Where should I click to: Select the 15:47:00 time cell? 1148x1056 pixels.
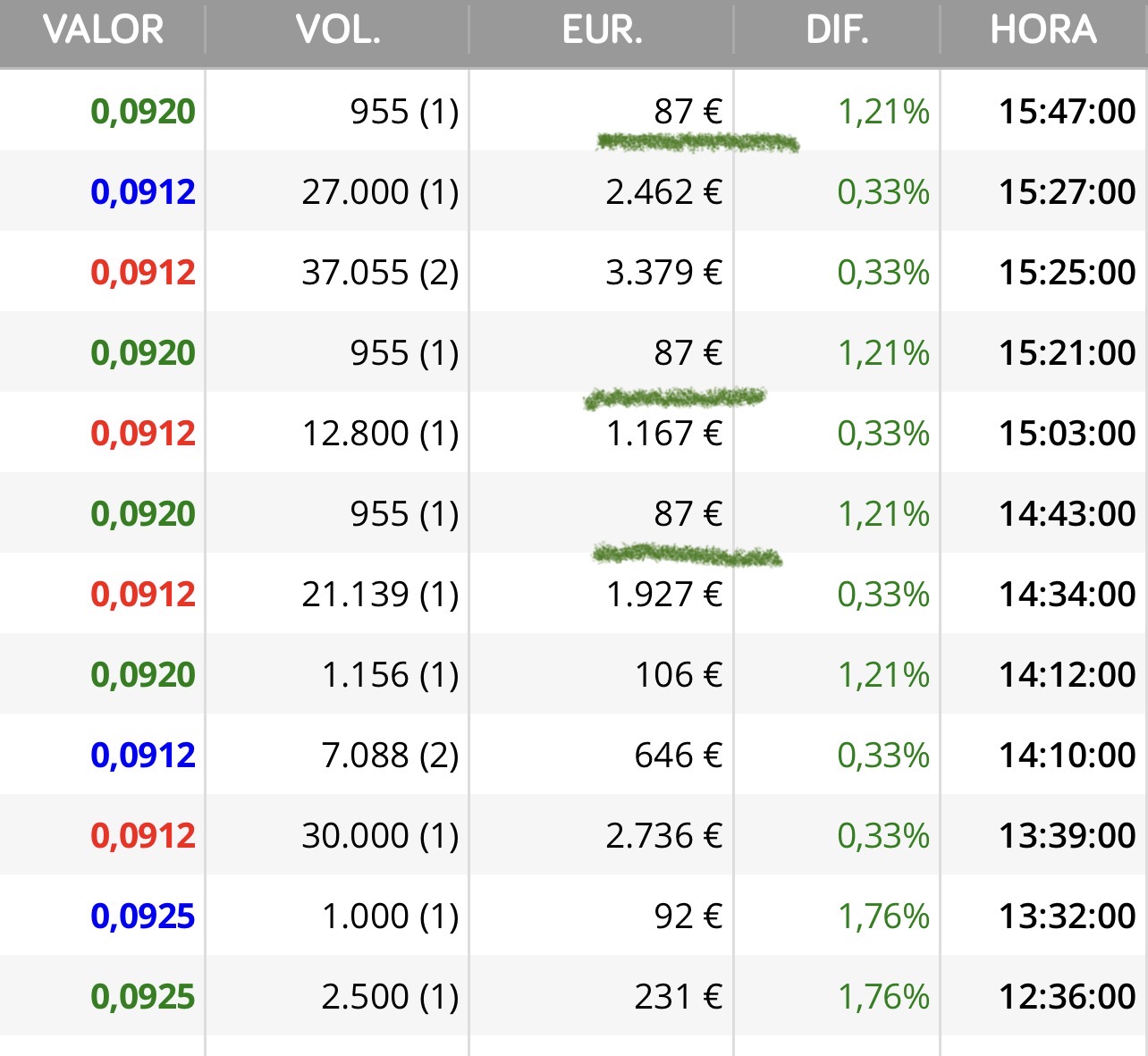click(1067, 112)
